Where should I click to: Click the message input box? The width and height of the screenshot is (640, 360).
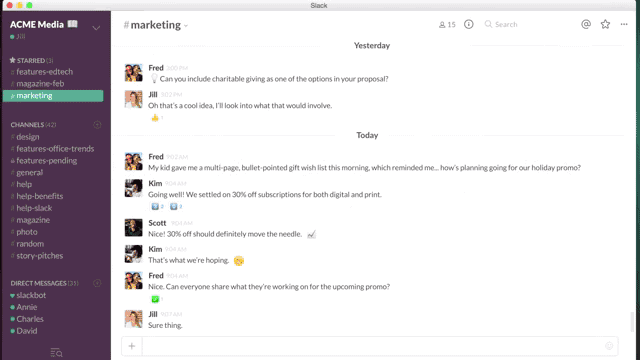click(x=371, y=347)
